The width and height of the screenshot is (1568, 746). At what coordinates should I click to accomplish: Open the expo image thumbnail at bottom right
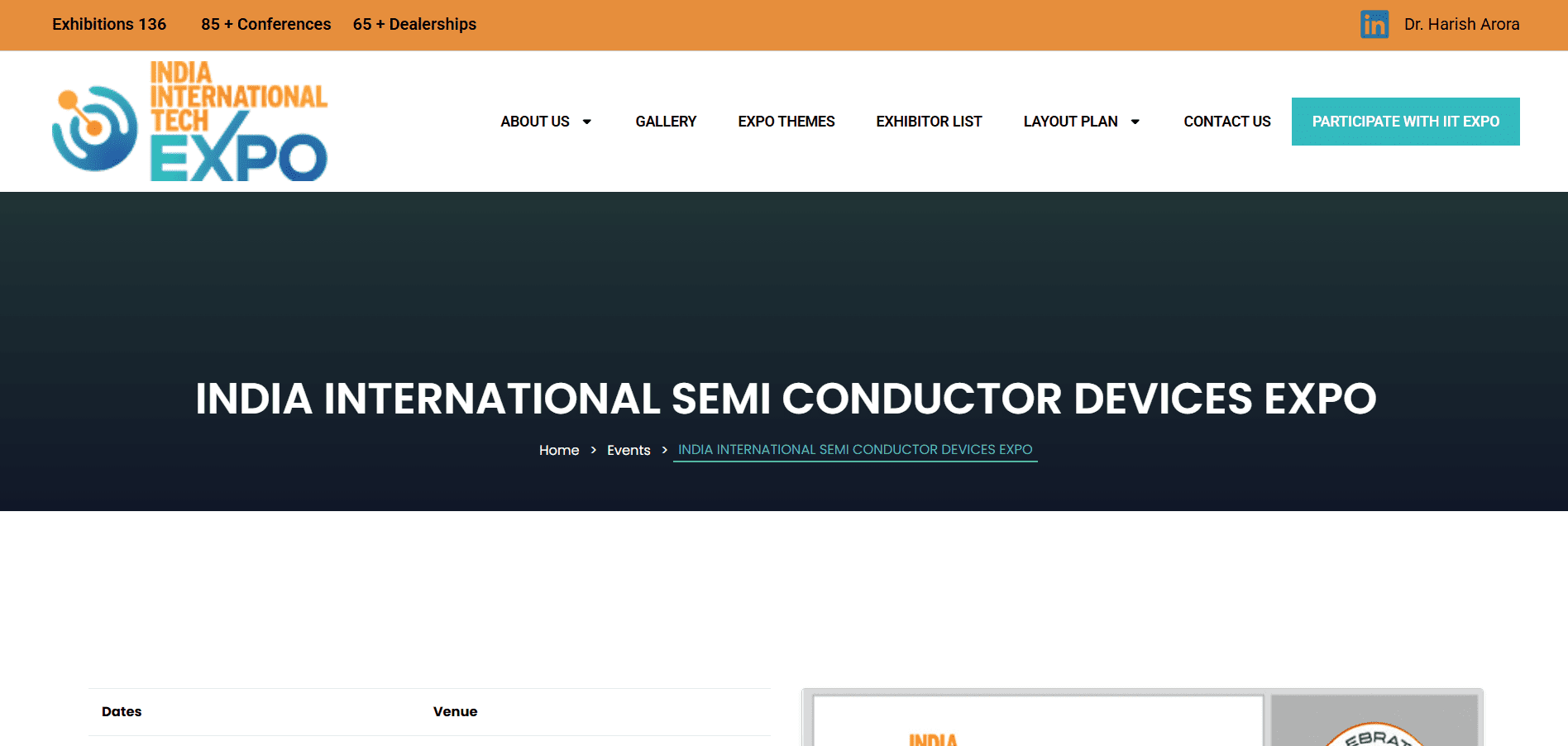tap(1141, 720)
